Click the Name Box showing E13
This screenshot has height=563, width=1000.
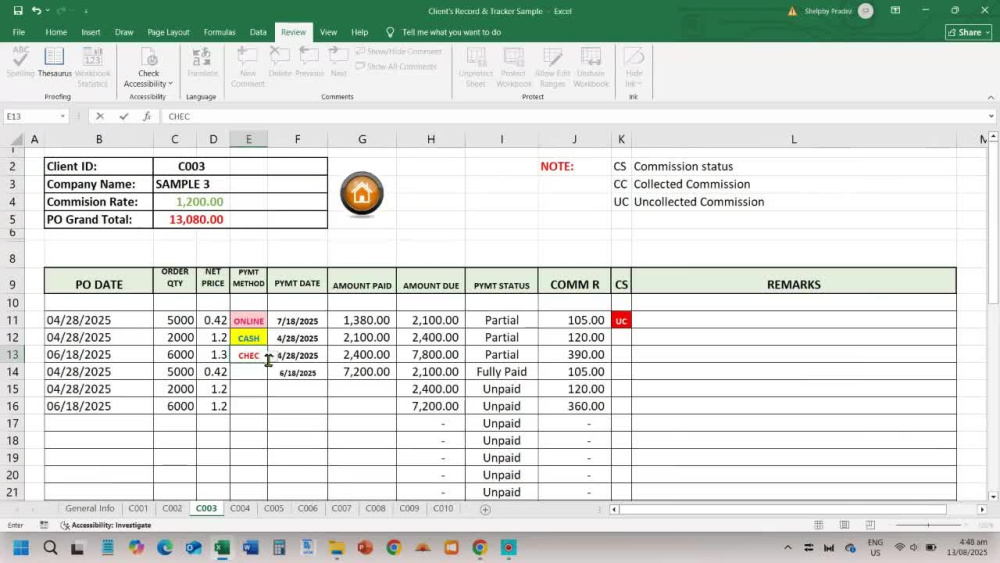coord(32,116)
